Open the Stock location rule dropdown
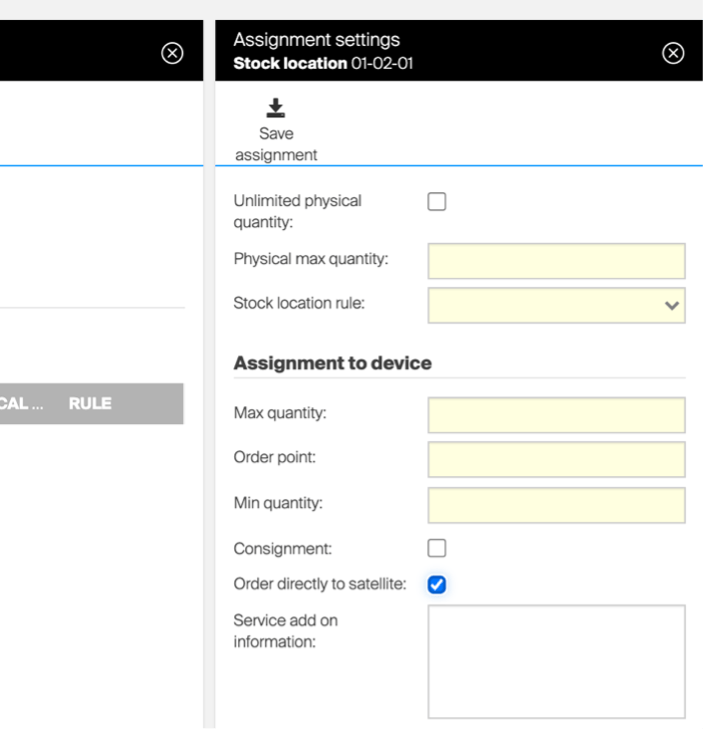Screen dimensions: 705x733 [x=556, y=306]
